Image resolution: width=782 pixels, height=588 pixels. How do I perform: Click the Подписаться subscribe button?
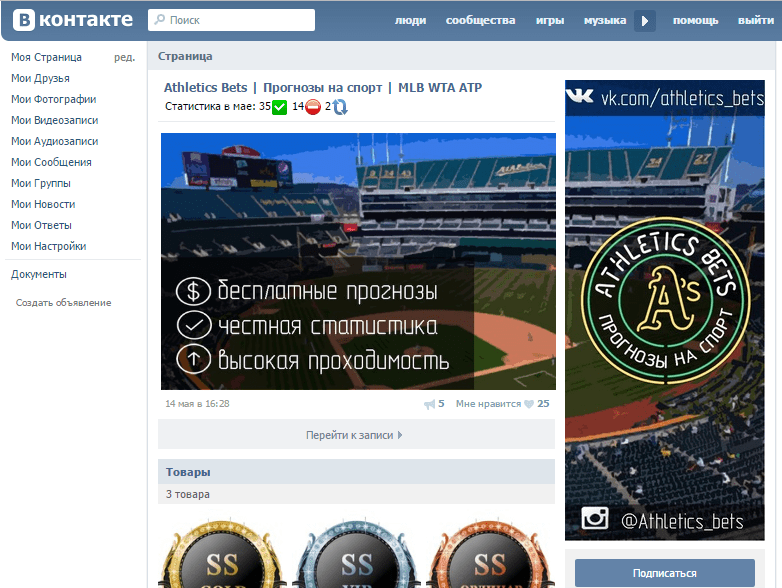click(665, 573)
